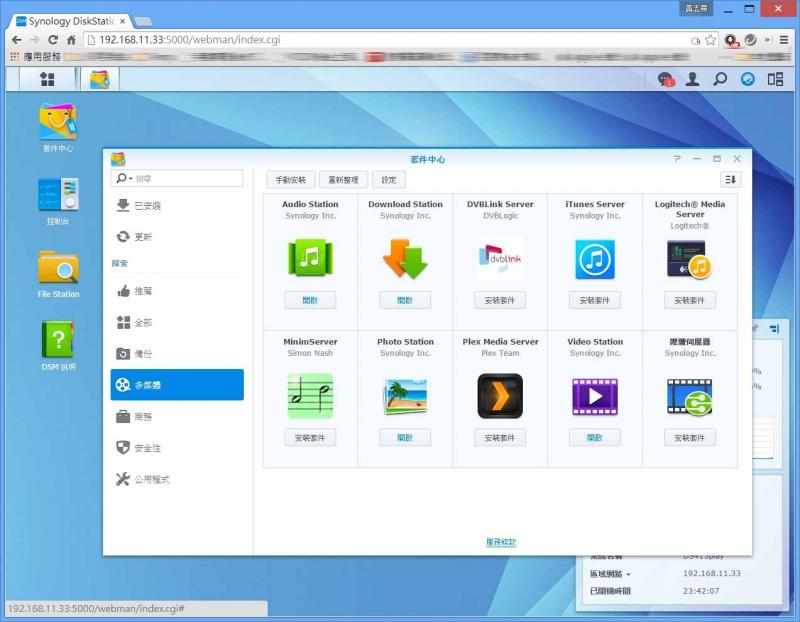800x622 pixels.
Task: Close the Synology DiskStation browser tab
Action: tap(122, 21)
